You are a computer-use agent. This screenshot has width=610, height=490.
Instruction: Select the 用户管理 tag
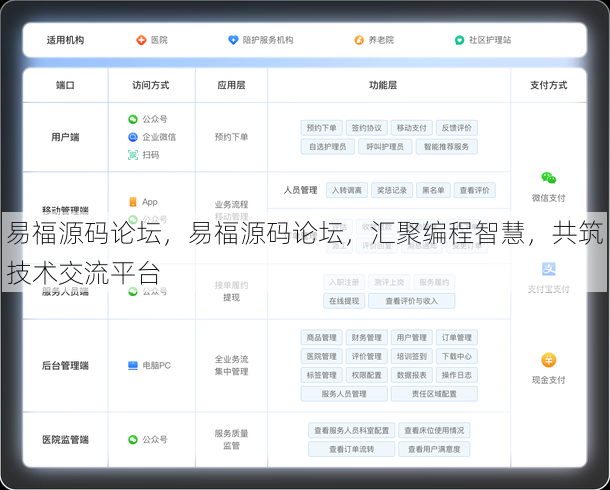(412, 338)
